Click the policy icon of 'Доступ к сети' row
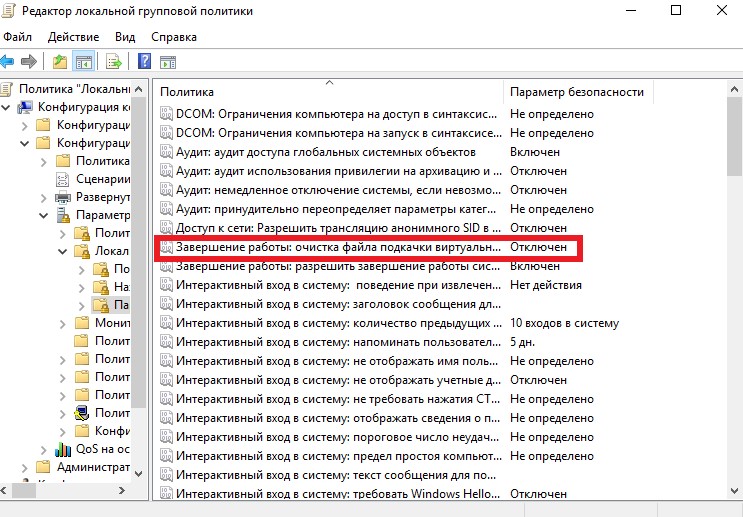The height and width of the screenshot is (517, 743). (x=166, y=227)
